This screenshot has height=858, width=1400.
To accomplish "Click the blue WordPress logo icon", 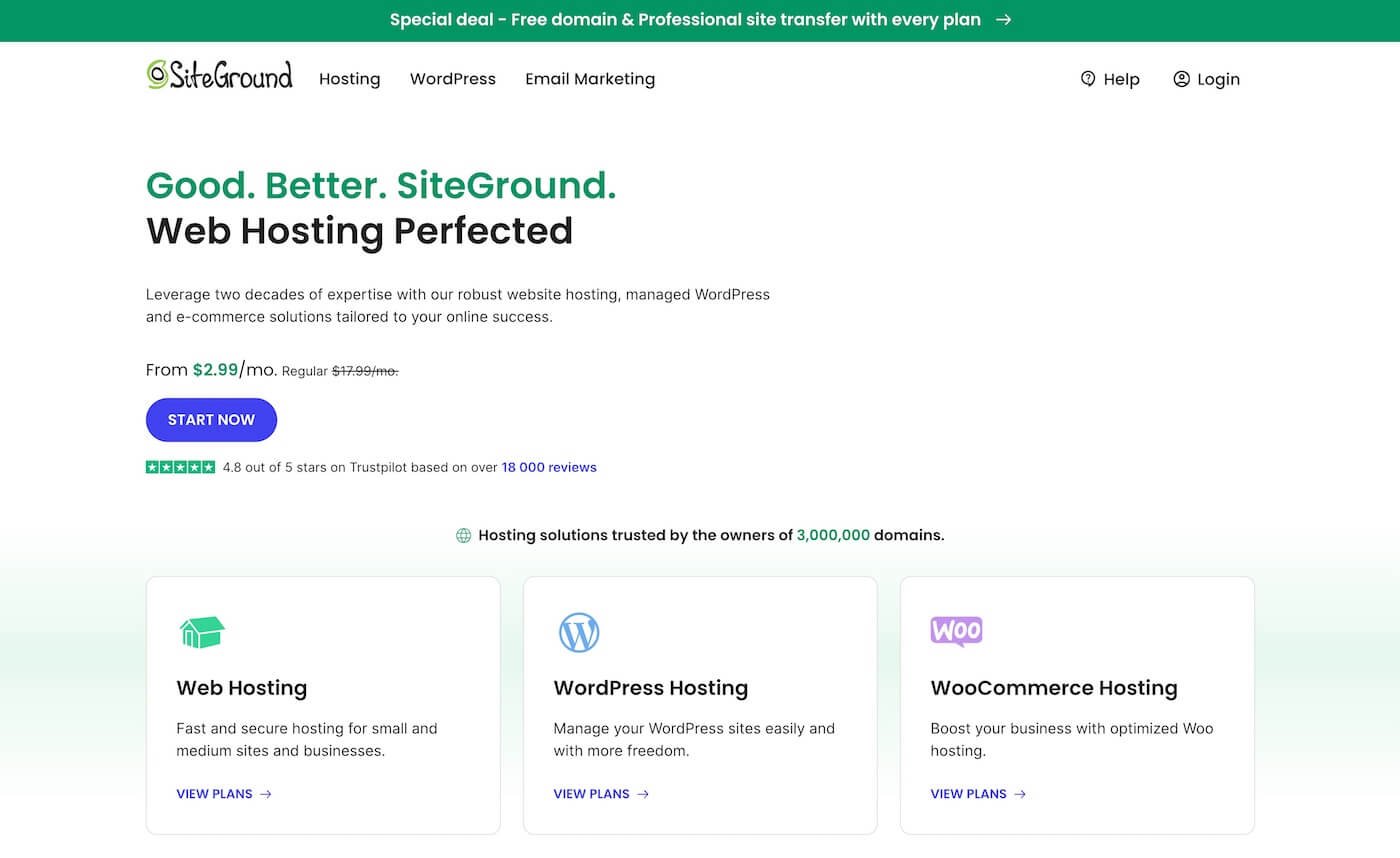I will click(x=579, y=633).
